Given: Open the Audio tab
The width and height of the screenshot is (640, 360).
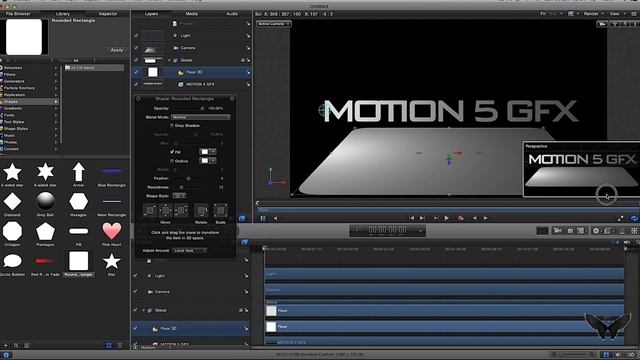Looking at the screenshot, I should click(232, 14).
